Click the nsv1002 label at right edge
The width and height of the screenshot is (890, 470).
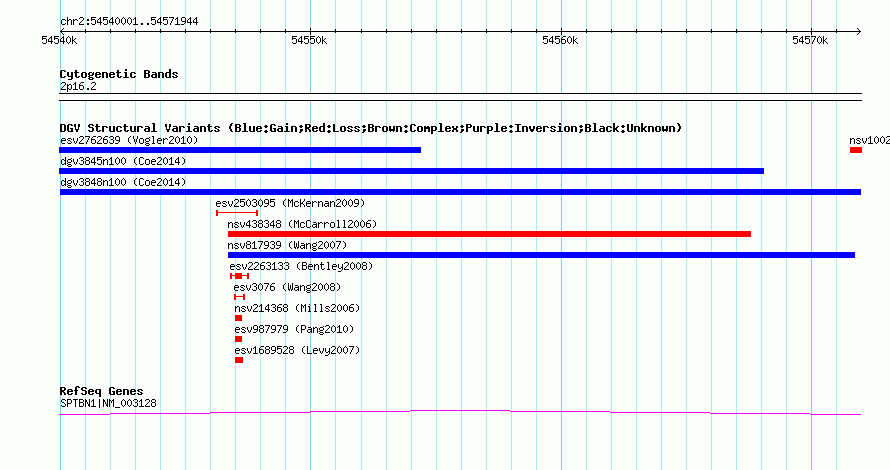click(870, 140)
